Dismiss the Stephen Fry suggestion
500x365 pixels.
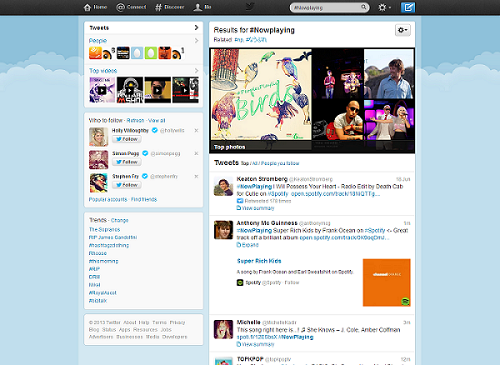(x=196, y=176)
